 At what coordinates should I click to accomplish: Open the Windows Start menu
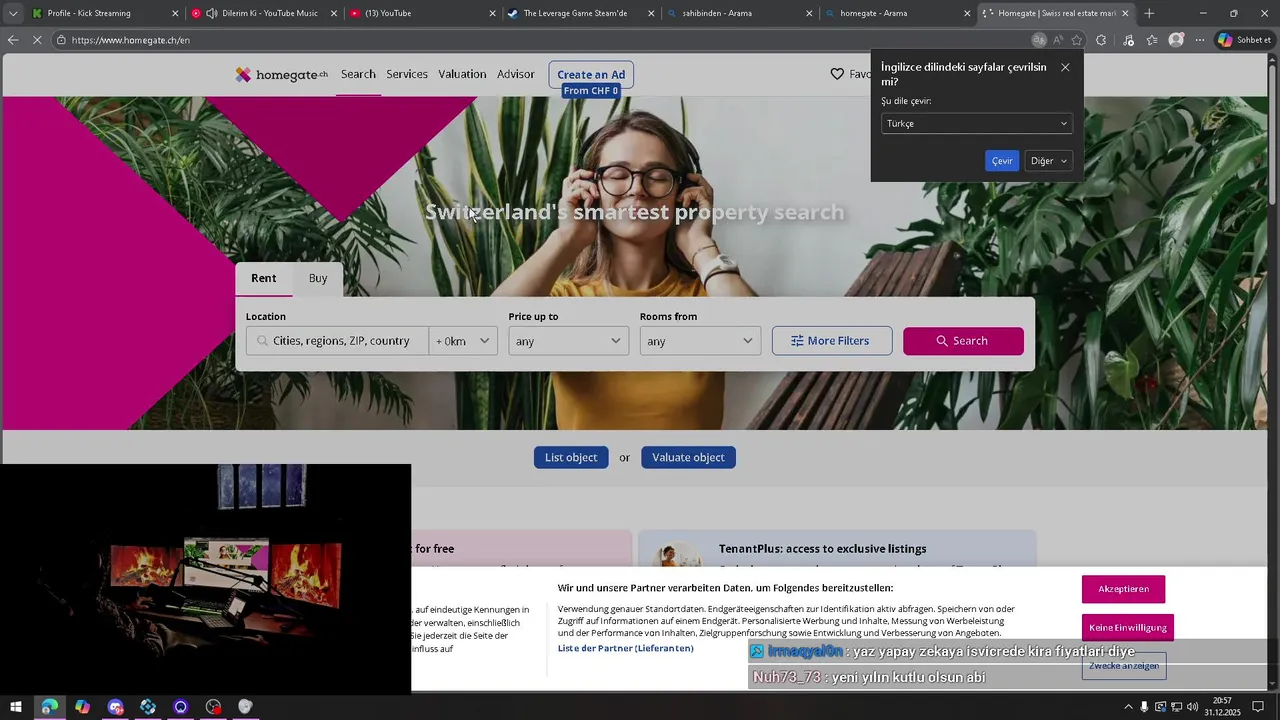16,707
